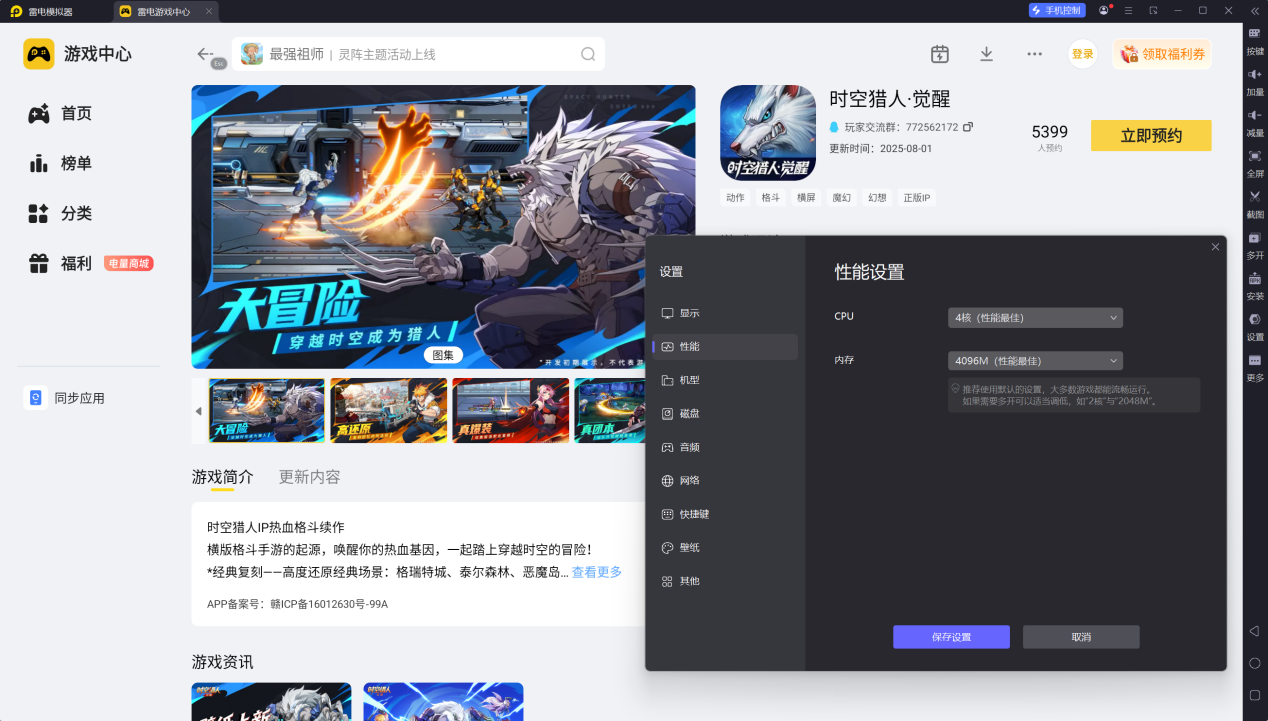Viewport: 1268px width, 721px height.
Task: Switch to the 游戏简介 tab
Action: tap(223, 477)
